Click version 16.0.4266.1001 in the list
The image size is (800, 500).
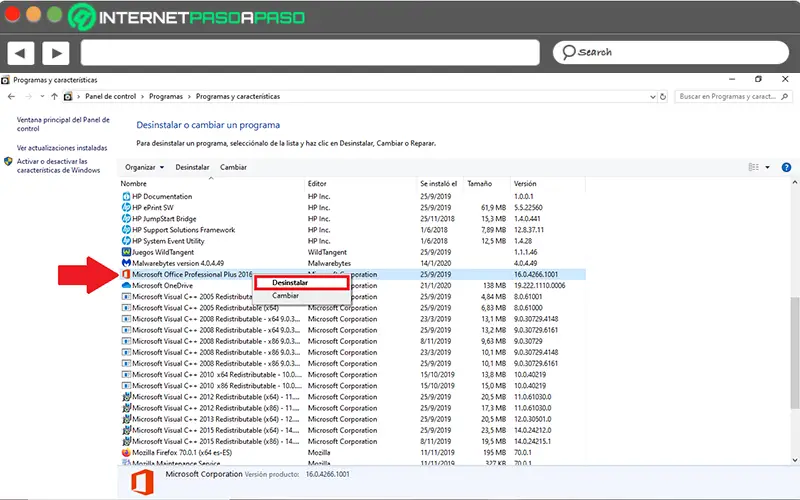click(536, 274)
